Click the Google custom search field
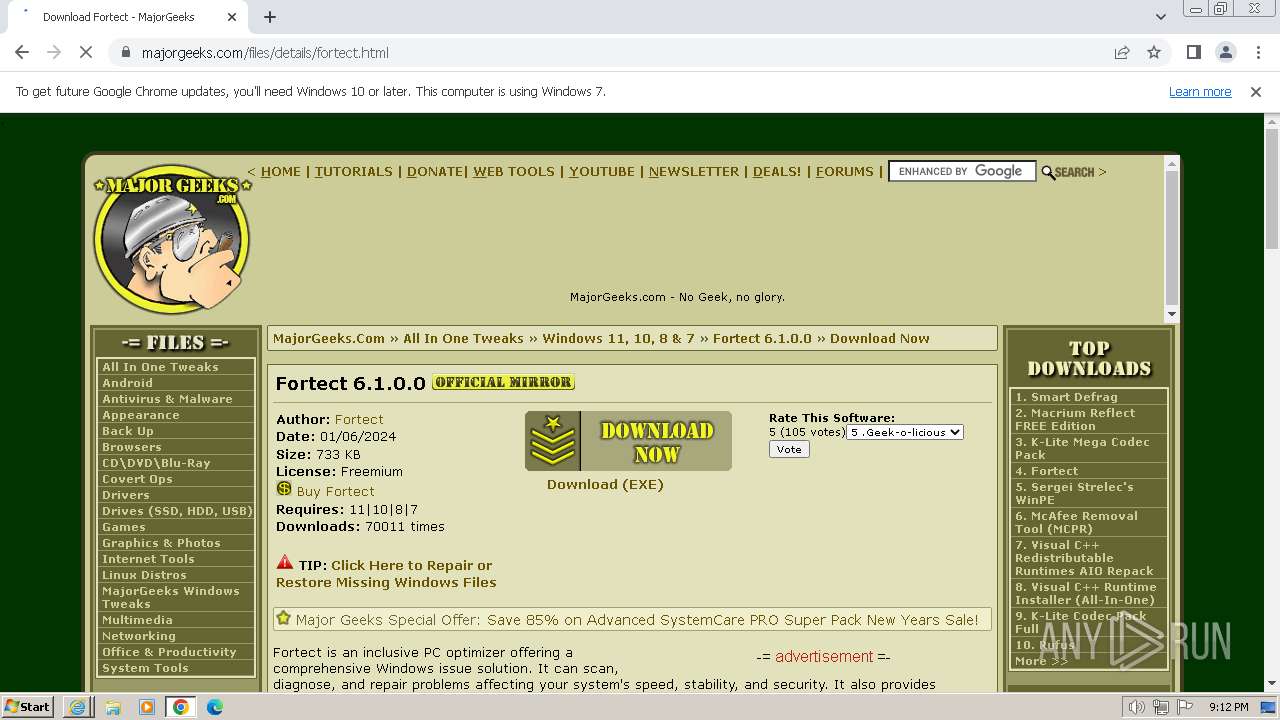This screenshot has width=1280, height=720. point(961,172)
